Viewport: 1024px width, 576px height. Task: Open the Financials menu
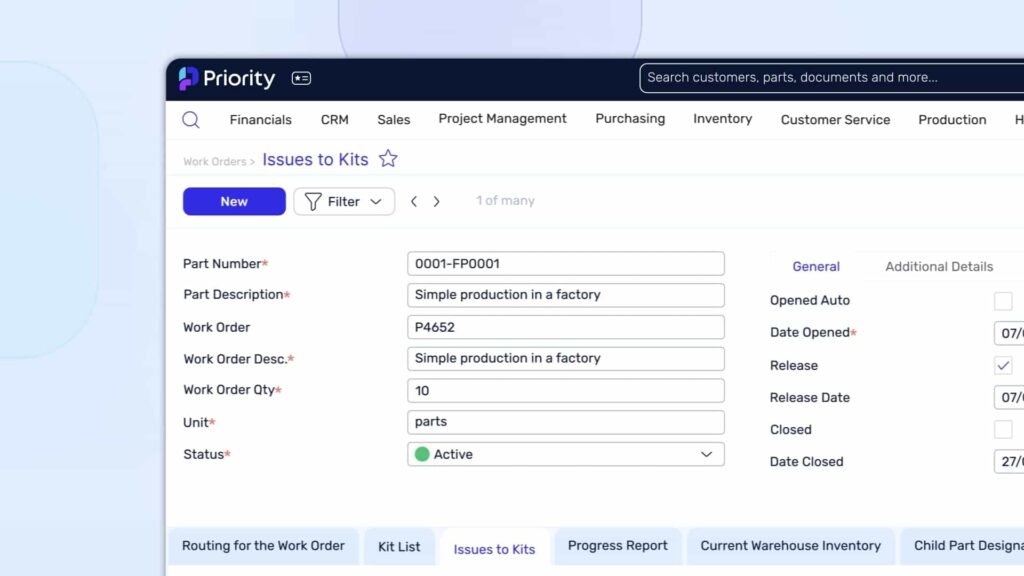coord(261,120)
